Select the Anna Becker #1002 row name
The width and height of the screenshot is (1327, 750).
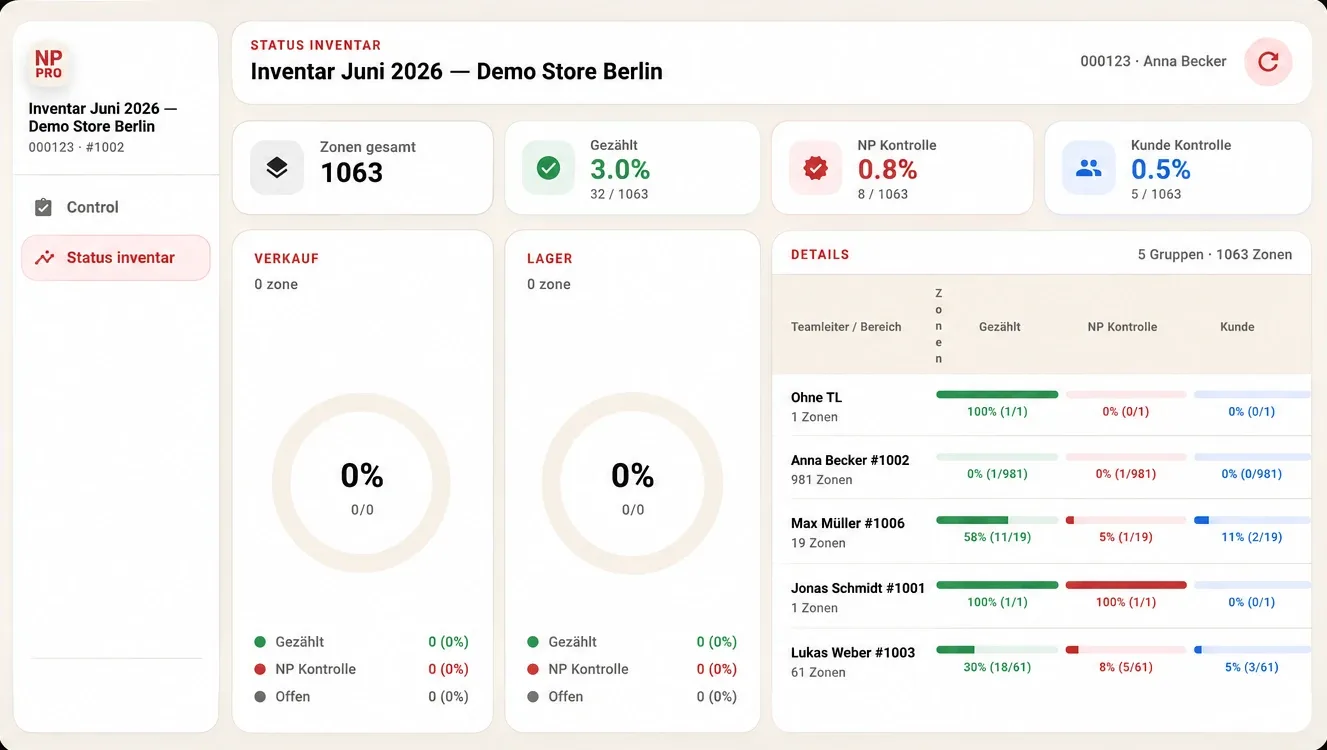(x=850, y=460)
